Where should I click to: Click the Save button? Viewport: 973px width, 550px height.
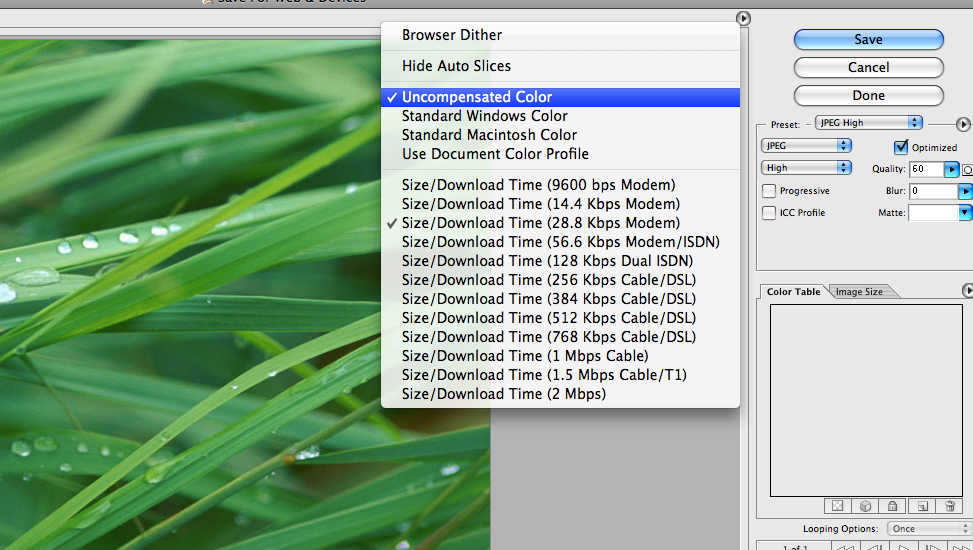(x=868, y=40)
